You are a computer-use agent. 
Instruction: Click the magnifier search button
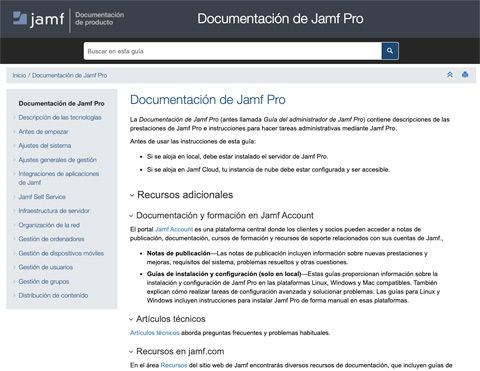coord(390,51)
